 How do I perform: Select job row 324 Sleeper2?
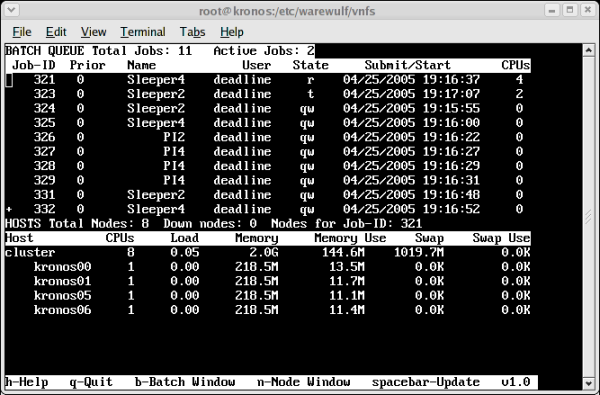coord(268,108)
